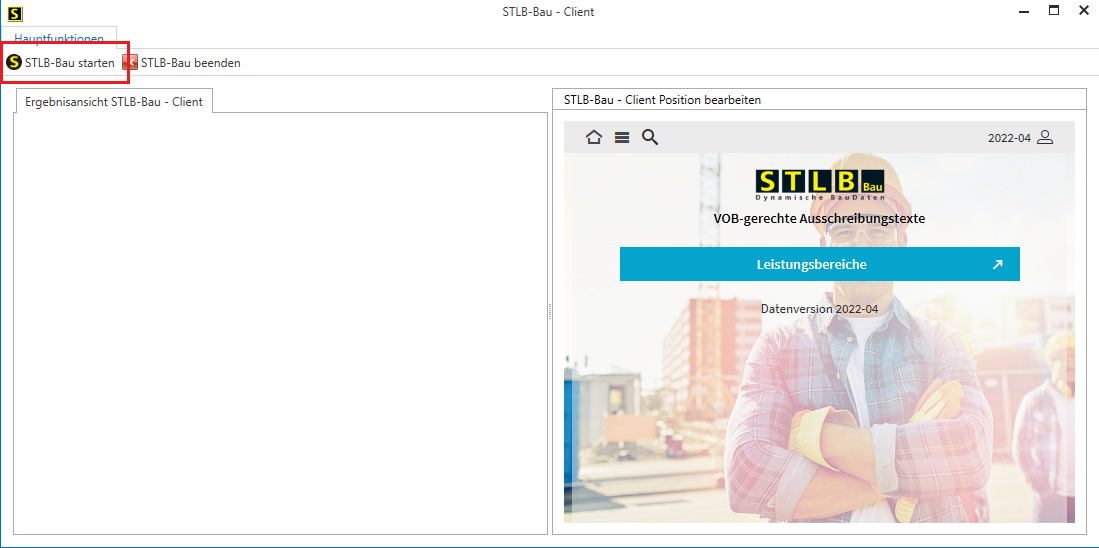
Task: Minimize the STLB-Bau Client window
Action: click(1022, 12)
